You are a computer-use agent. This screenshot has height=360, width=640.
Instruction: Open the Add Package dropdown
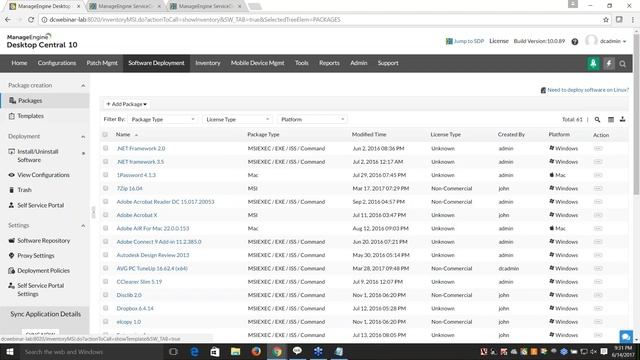click(127, 104)
